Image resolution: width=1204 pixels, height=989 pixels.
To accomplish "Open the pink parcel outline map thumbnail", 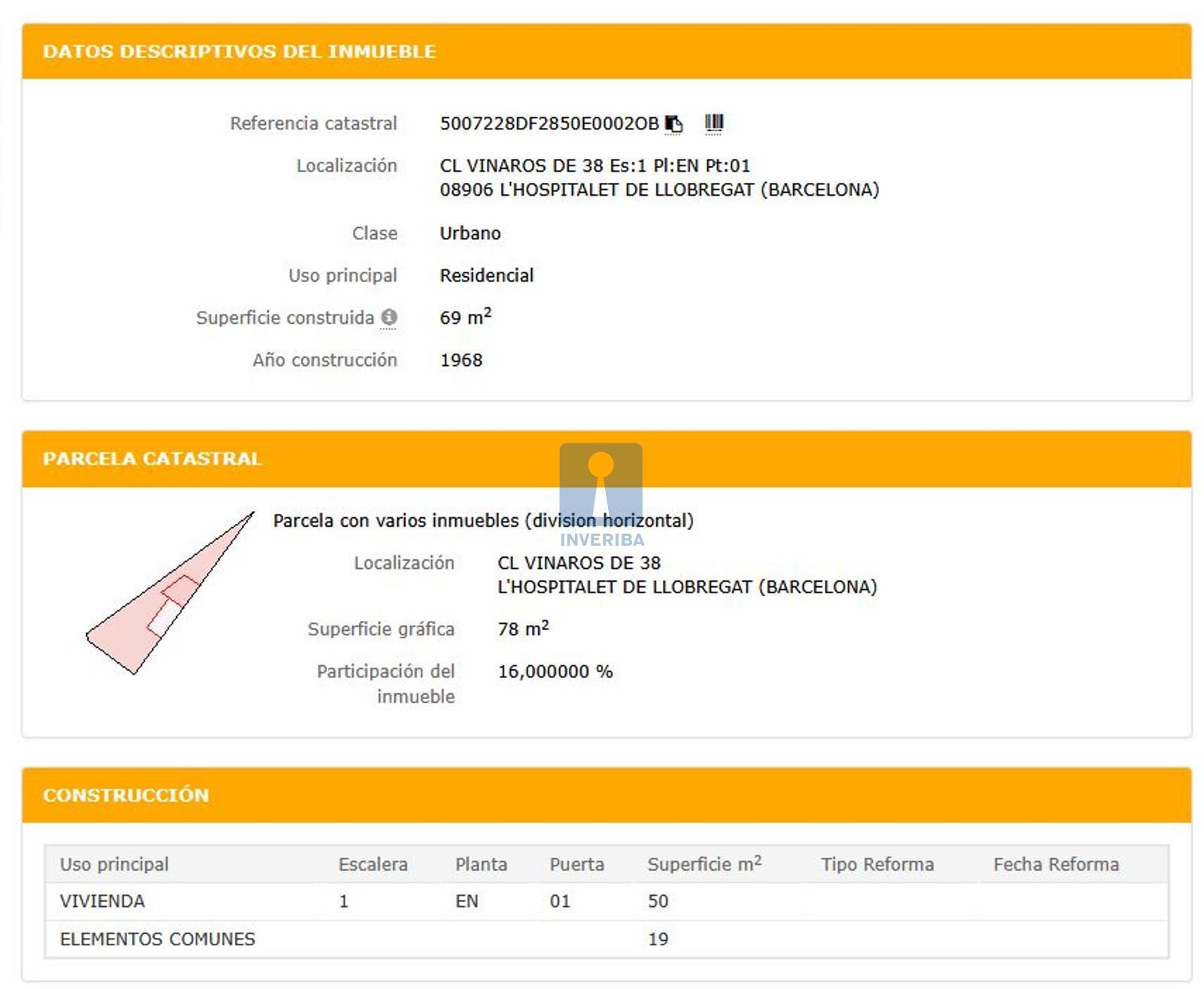I will click(169, 594).
